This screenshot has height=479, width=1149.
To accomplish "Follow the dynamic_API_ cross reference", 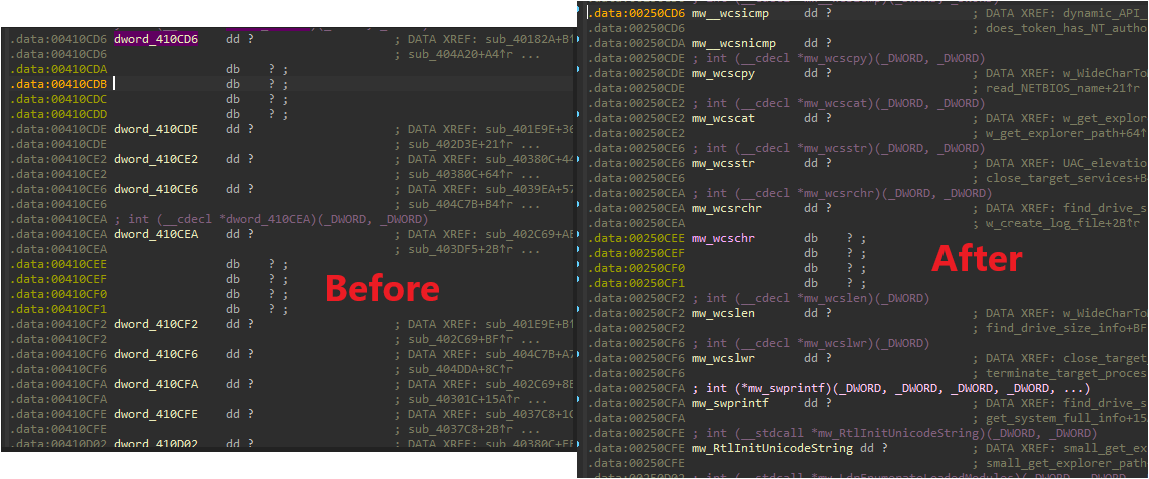I will click(1106, 13).
